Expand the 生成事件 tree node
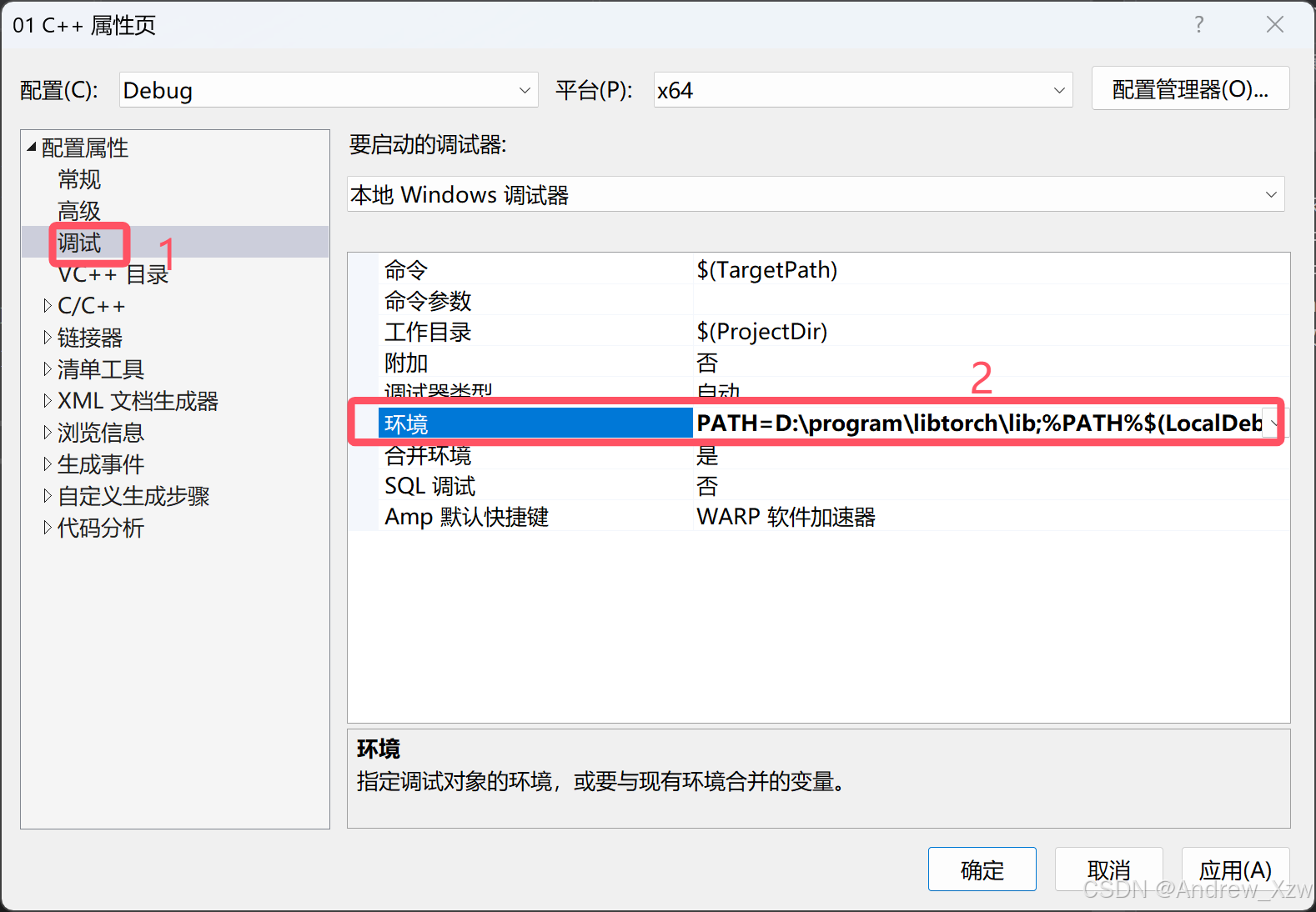 pyautogui.click(x=47, y=464)
